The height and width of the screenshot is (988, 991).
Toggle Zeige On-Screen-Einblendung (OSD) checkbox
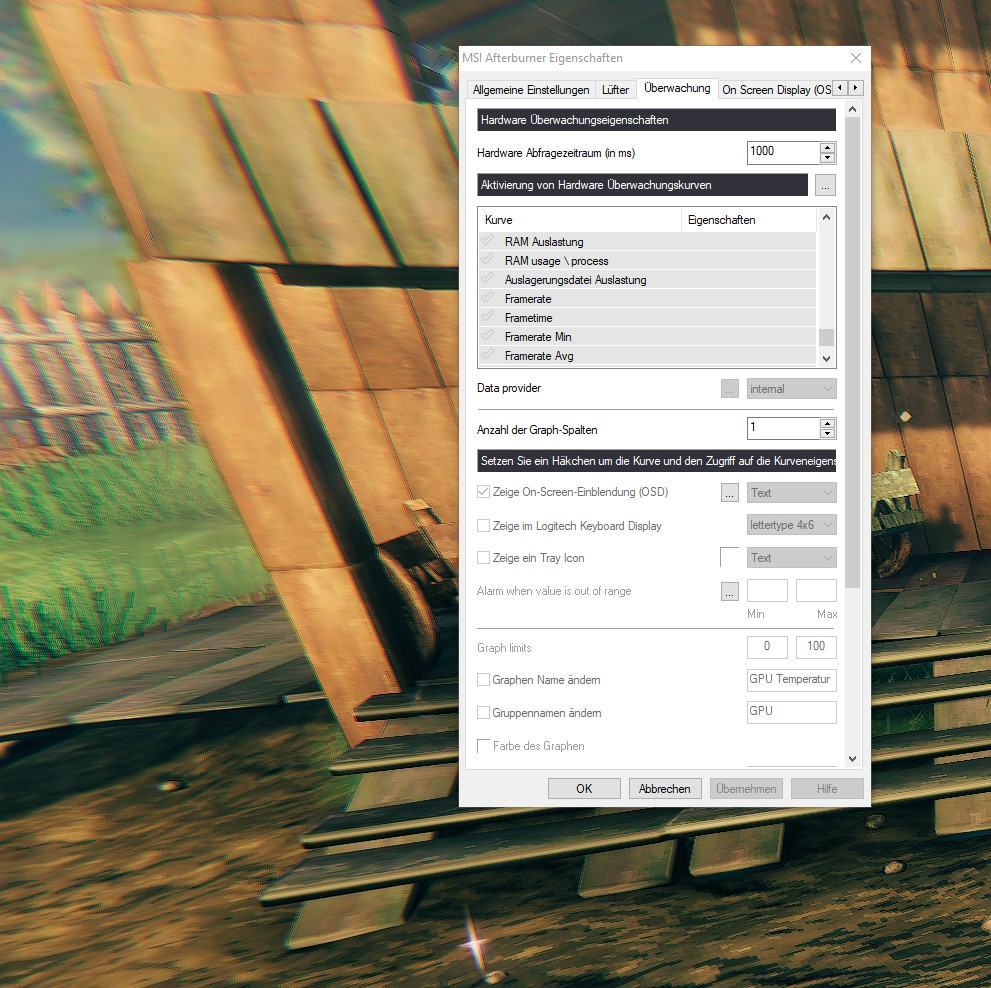pos(483,492)
